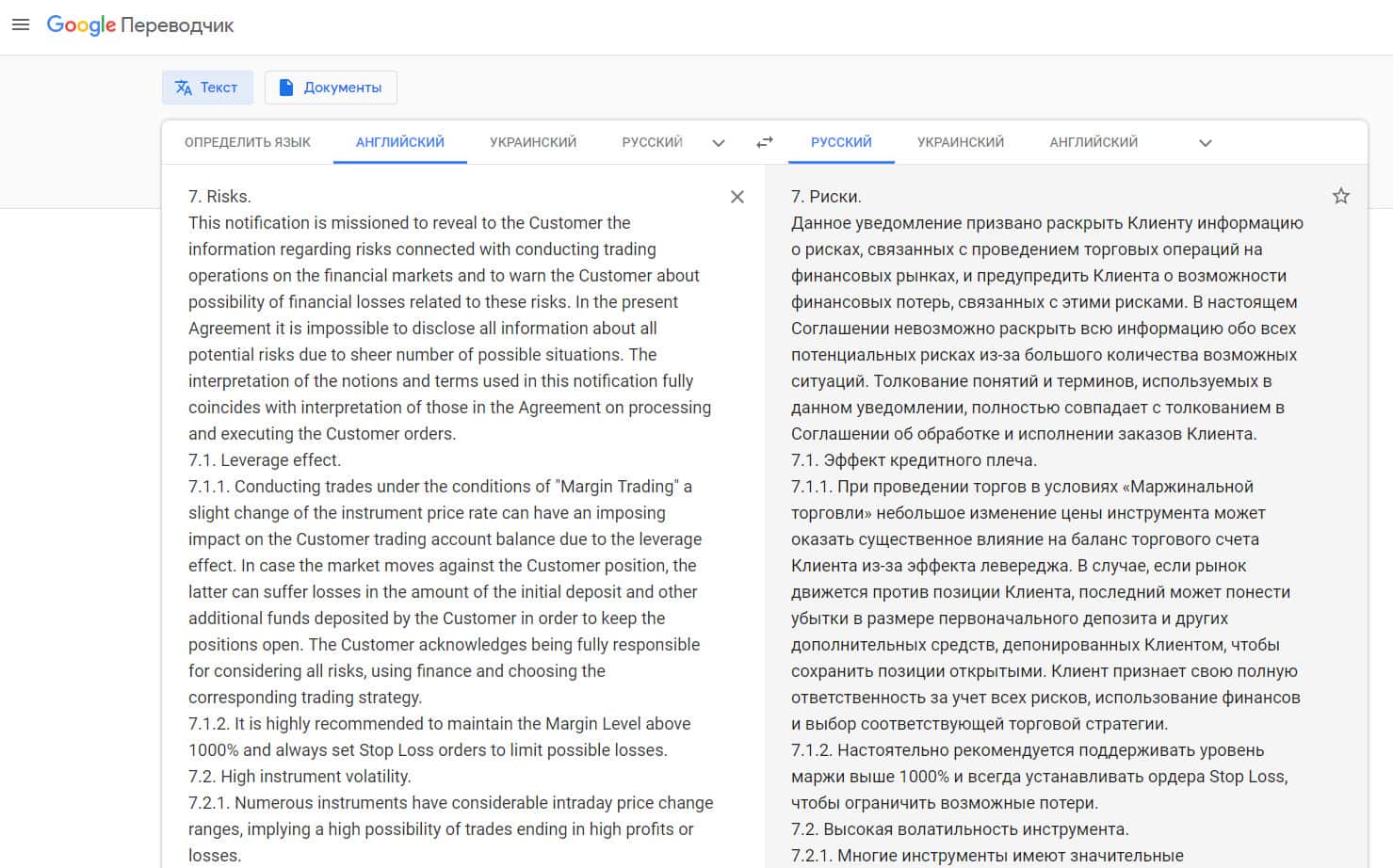Switch to Текст translation mode
Image resolution: width=1393 pixels, height=868 pixels.
click(207, 88)
